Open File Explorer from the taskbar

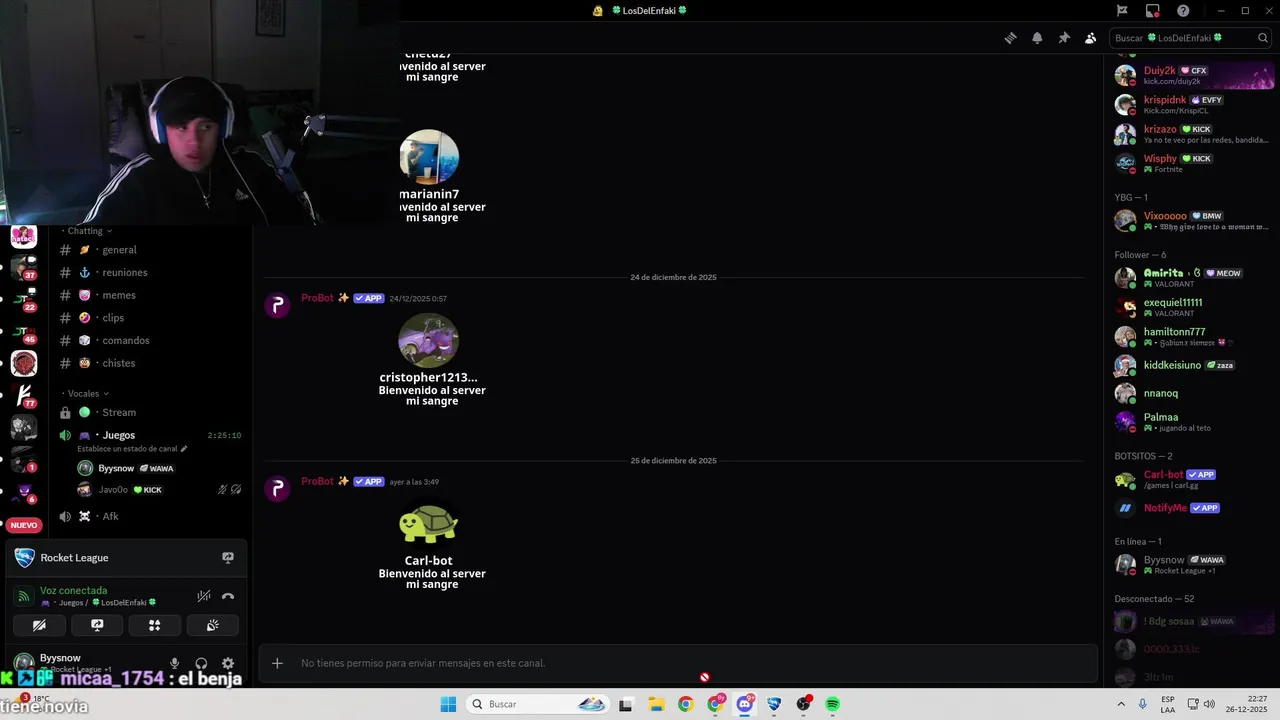click(656, 704)
